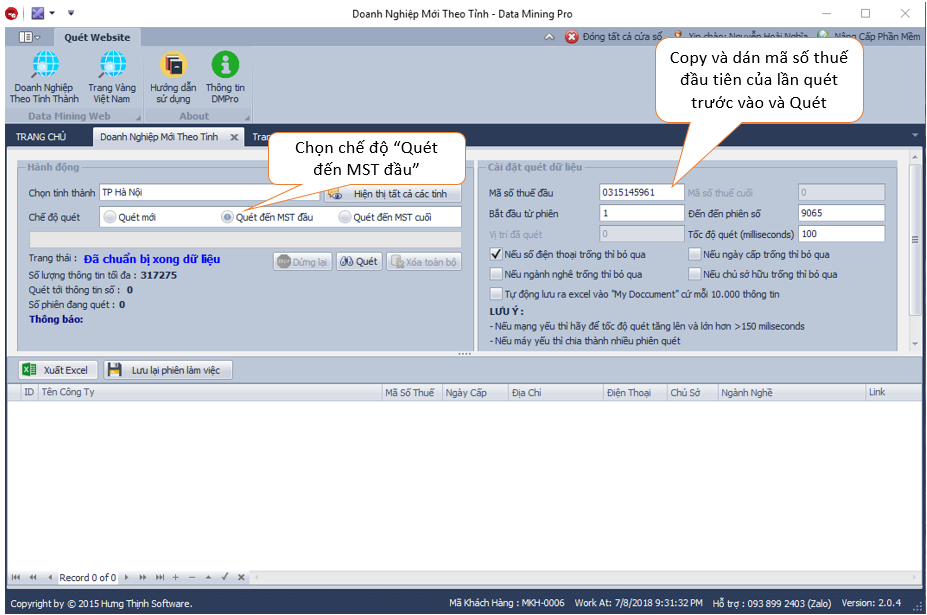
Task: Click Thông tin DMPro info icon
Action: click(x=225, y=77)
